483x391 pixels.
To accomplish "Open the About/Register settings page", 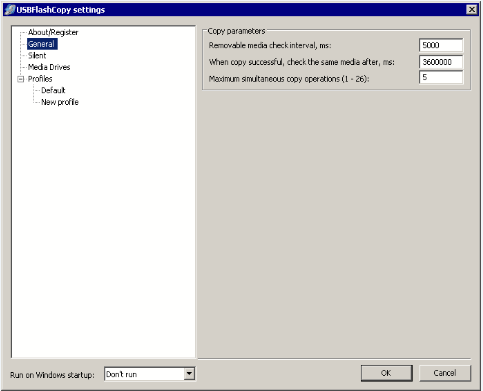I will pos(53,32).
